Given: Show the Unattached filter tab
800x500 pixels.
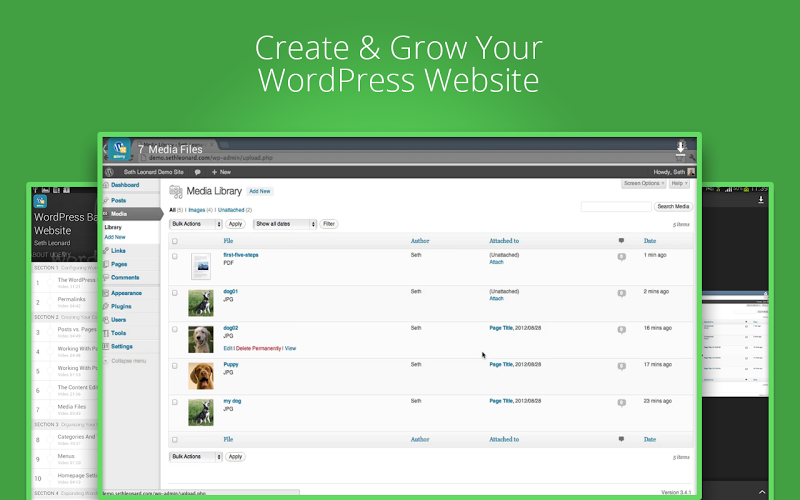Looking at the screenshot, I should click(231, 210).
